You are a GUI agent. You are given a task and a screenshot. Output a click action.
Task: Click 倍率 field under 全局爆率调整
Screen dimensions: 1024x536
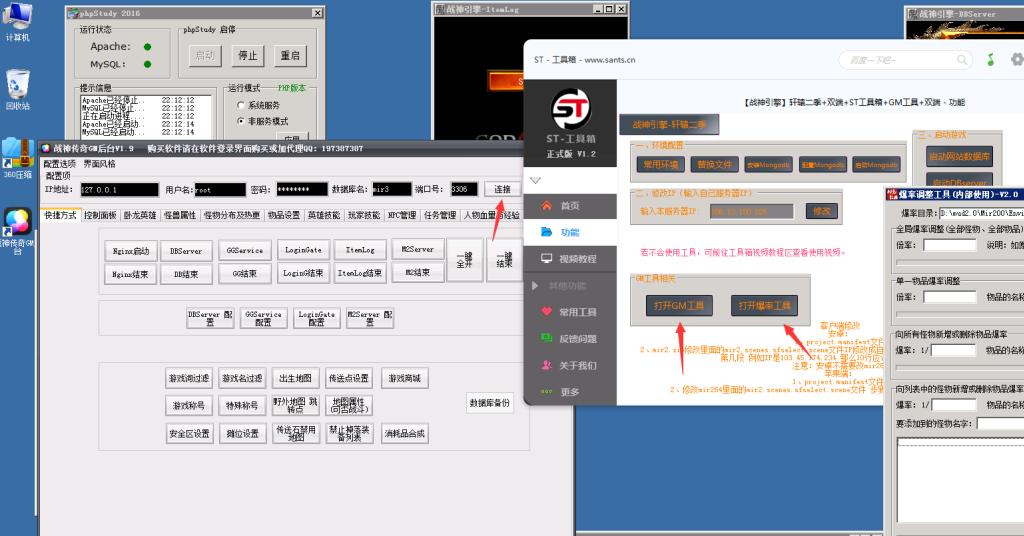click(x=950, y=245)
